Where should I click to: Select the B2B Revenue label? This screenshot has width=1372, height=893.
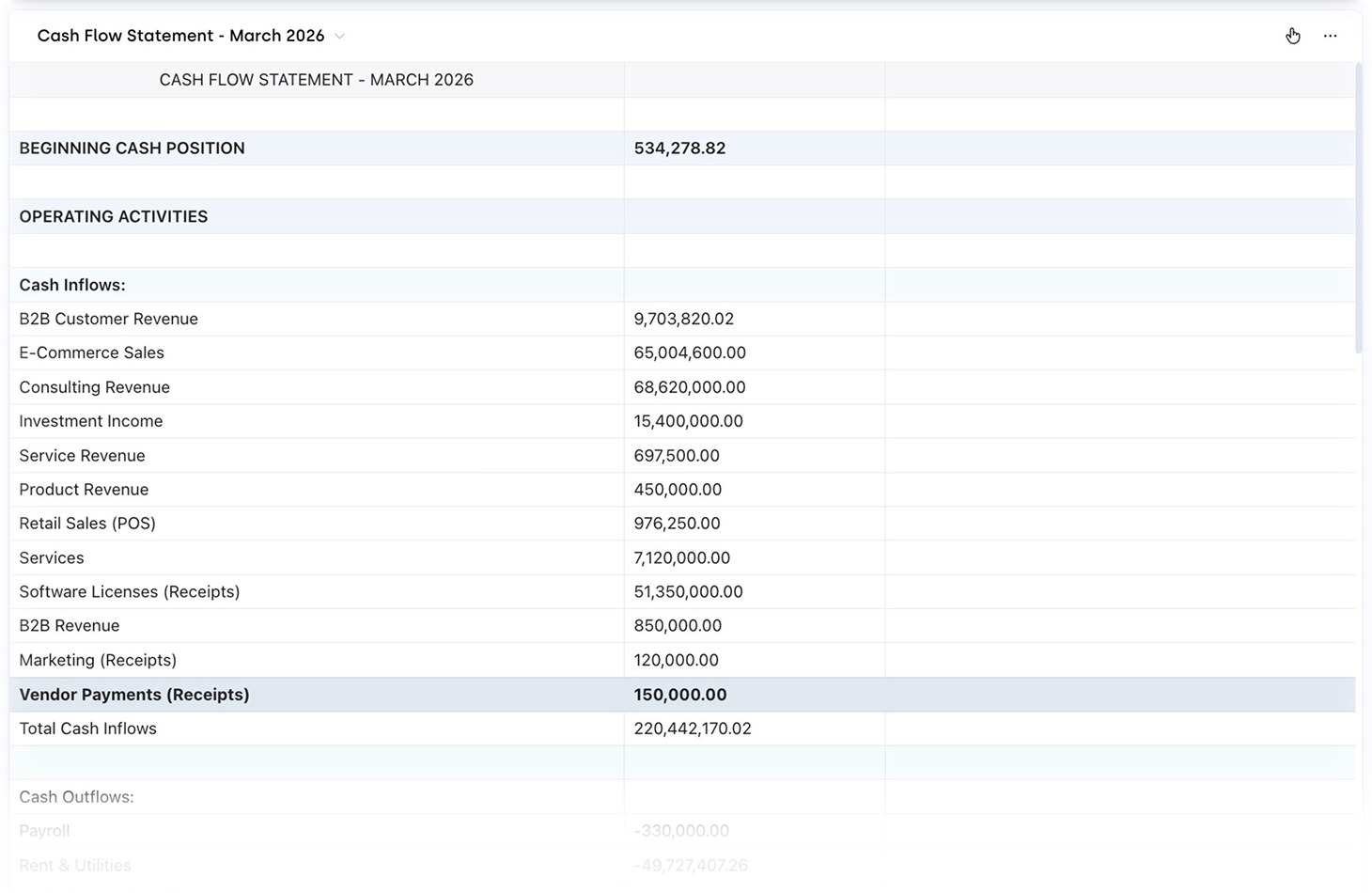[x=70, y=625]
